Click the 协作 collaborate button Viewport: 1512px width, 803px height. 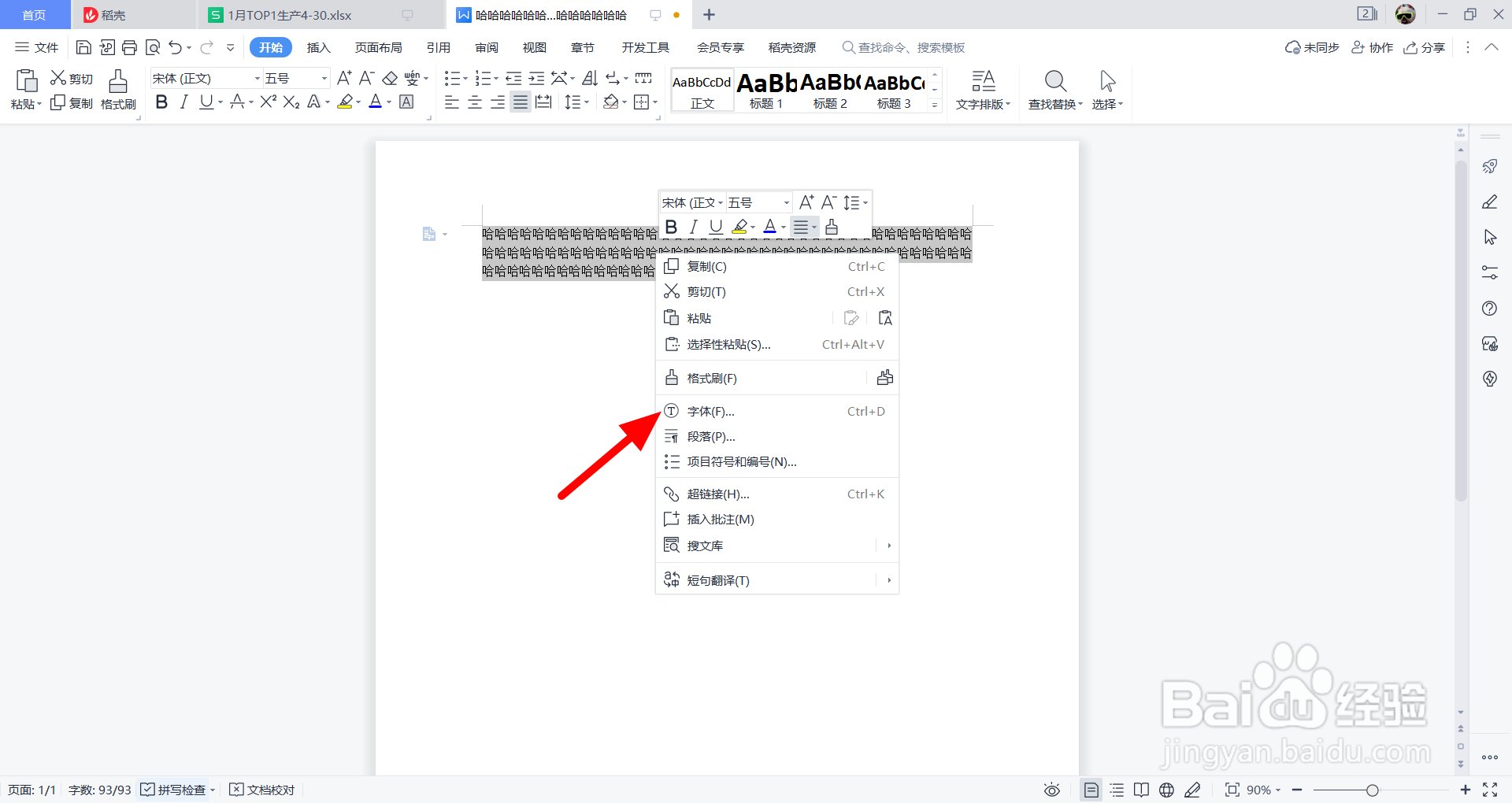[1373, 48]
